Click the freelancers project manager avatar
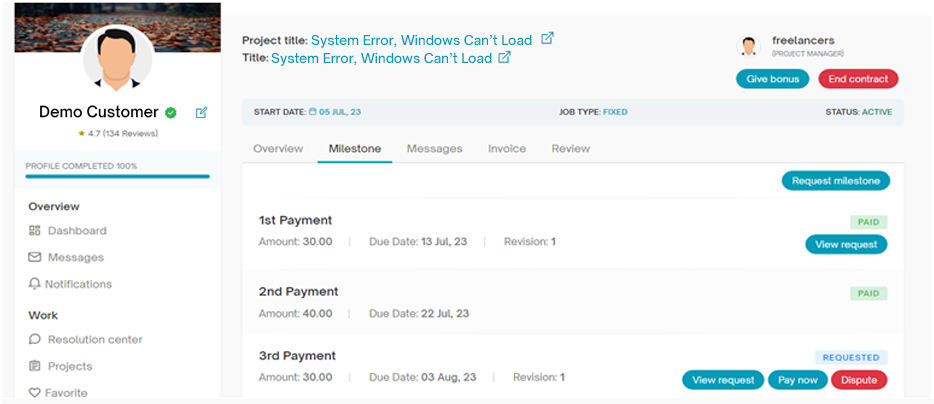The height and width of the screenshot is (404, 934). click(x=748, y=46)
